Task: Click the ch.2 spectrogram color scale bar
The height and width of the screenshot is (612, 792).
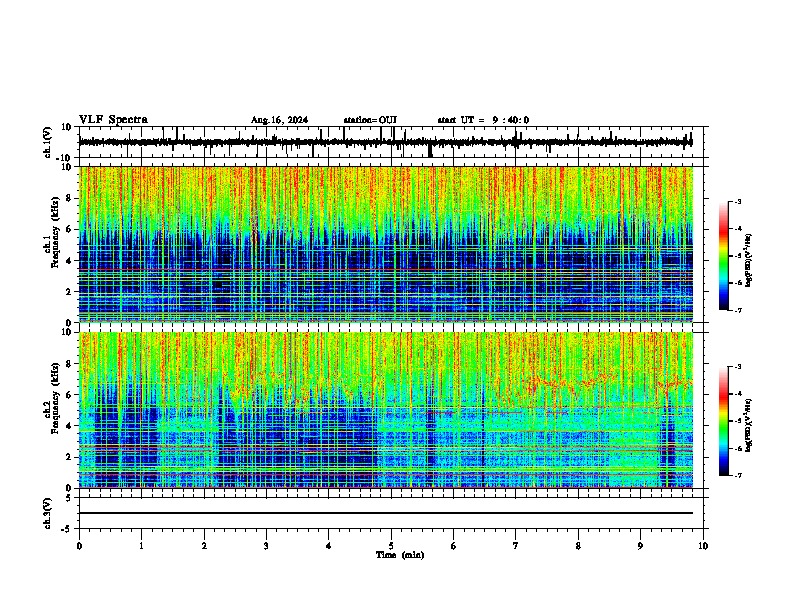Action: tap(724, 421)
